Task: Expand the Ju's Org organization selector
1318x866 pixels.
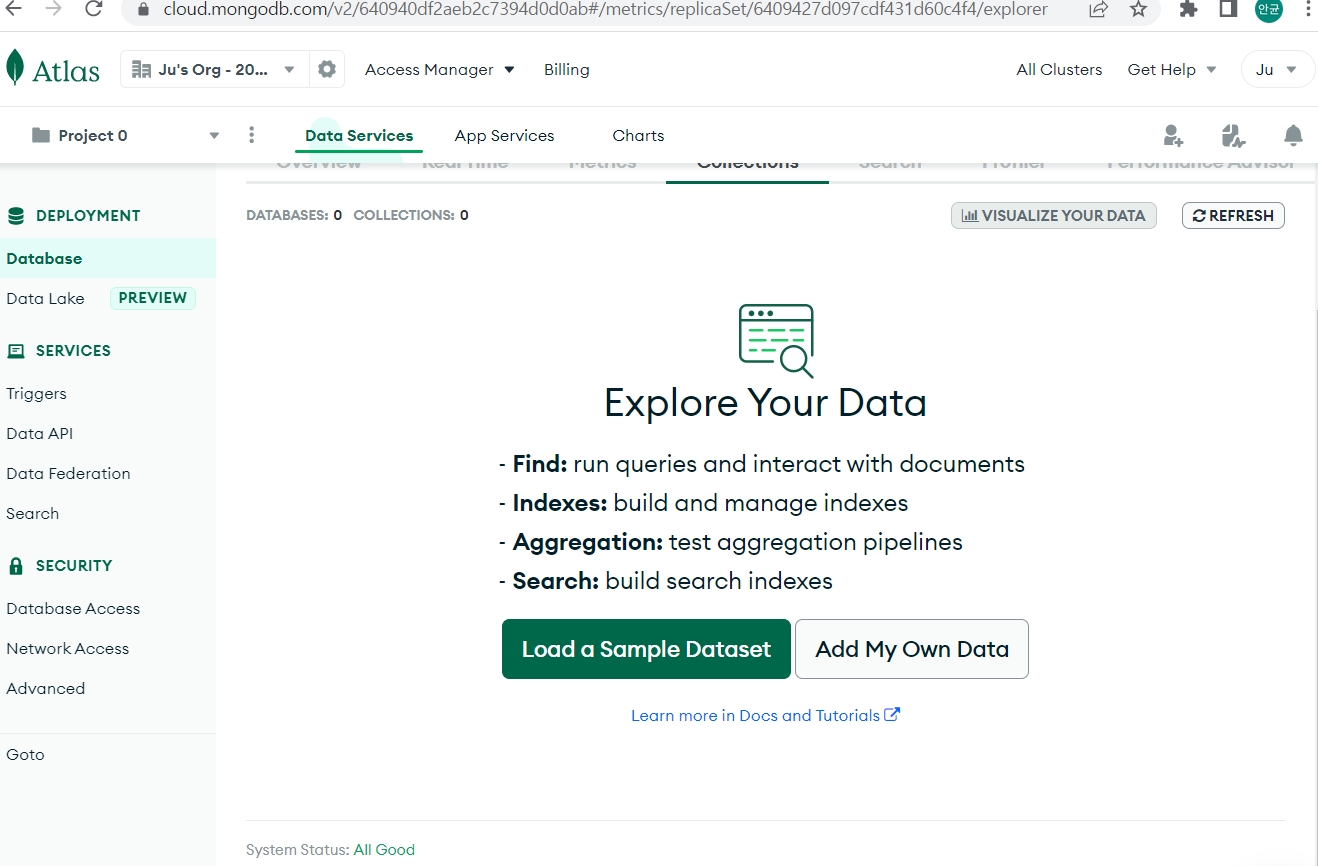Action: point(214,70)
